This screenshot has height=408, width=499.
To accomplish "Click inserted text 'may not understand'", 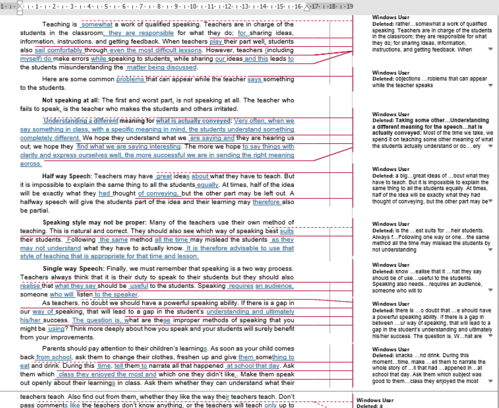I will [x=50, y=248].
